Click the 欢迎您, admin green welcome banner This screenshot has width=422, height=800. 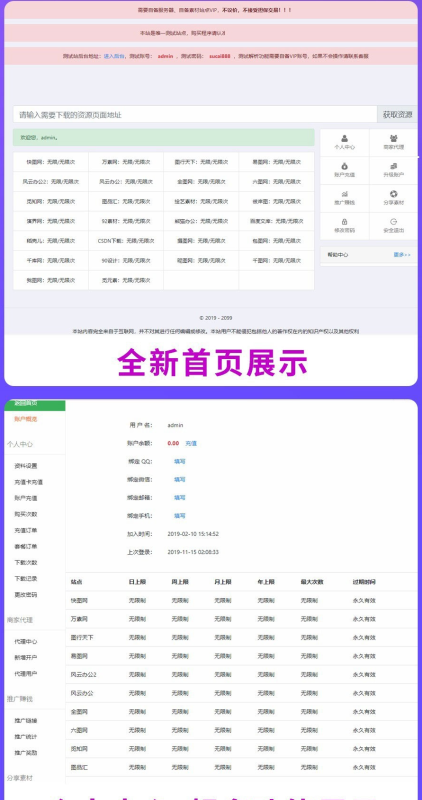[164, 138]
